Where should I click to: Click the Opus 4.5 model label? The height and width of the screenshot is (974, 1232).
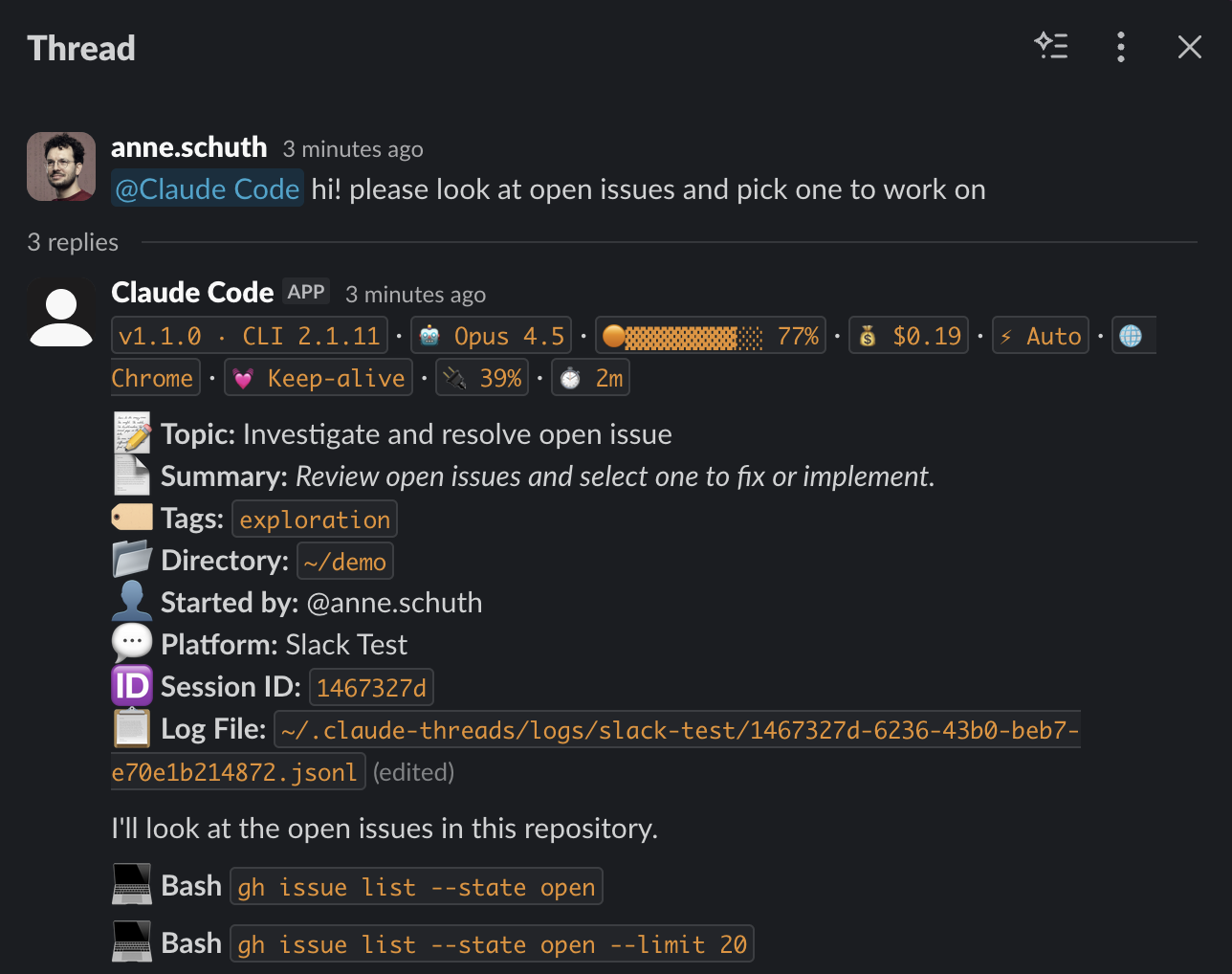tap(509, 336)
